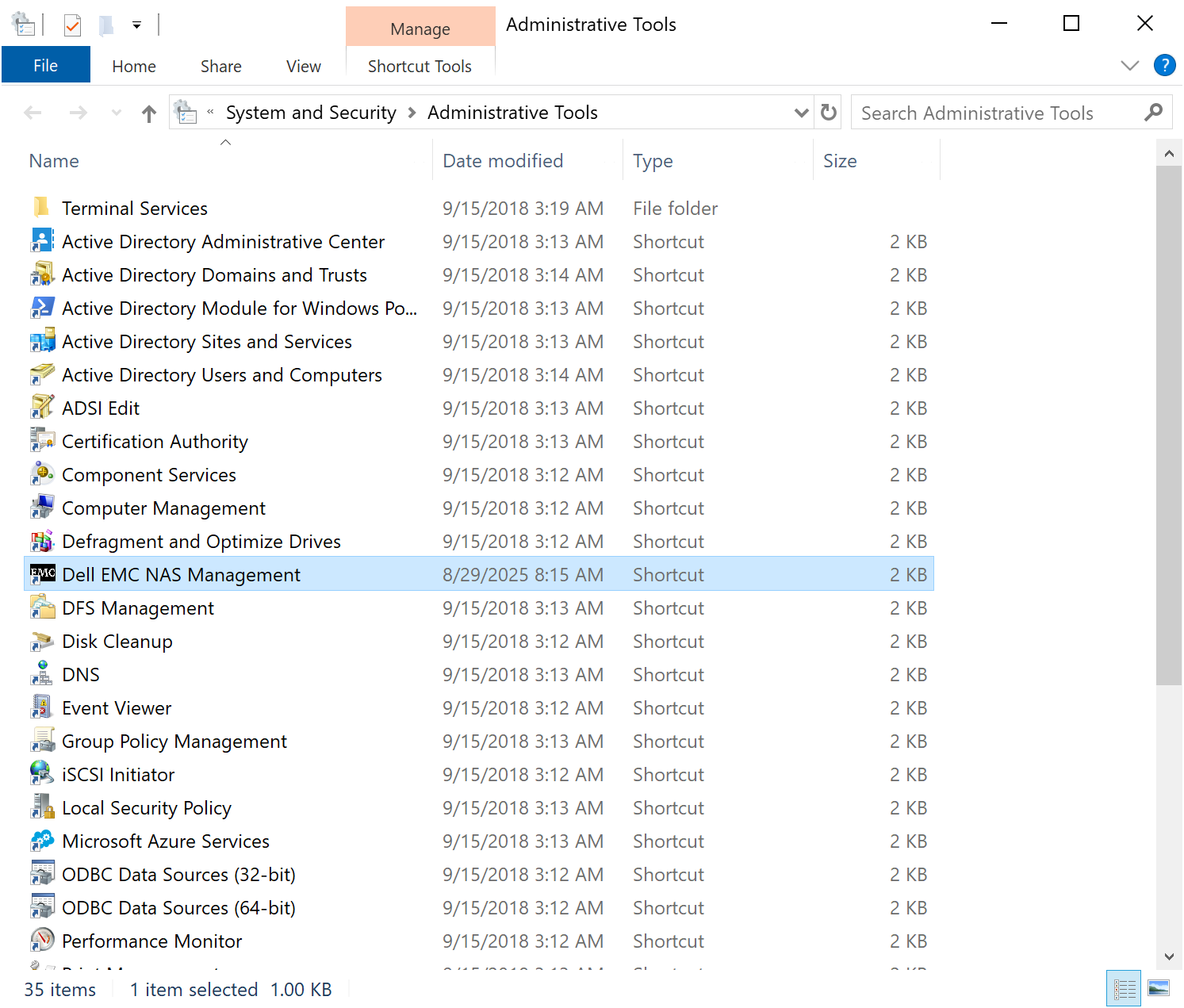
Task: Click the Microsoft Azure Services cloud icon
Action: 42,841
